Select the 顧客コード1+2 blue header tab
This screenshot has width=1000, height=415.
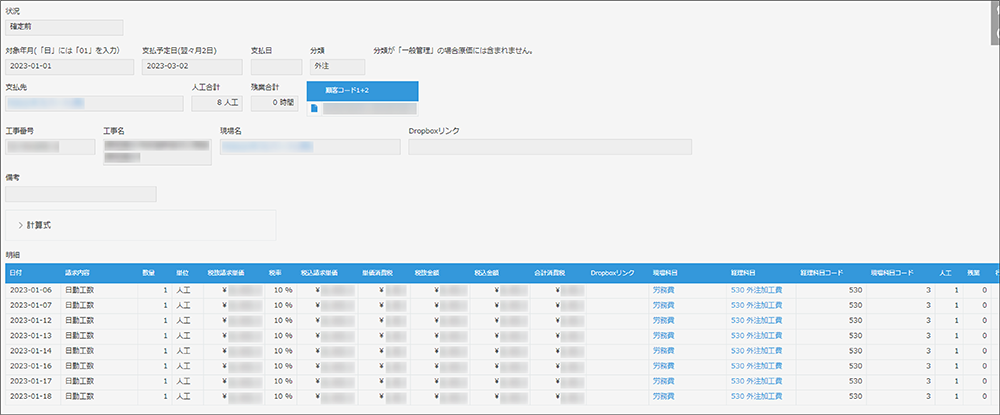362,90
